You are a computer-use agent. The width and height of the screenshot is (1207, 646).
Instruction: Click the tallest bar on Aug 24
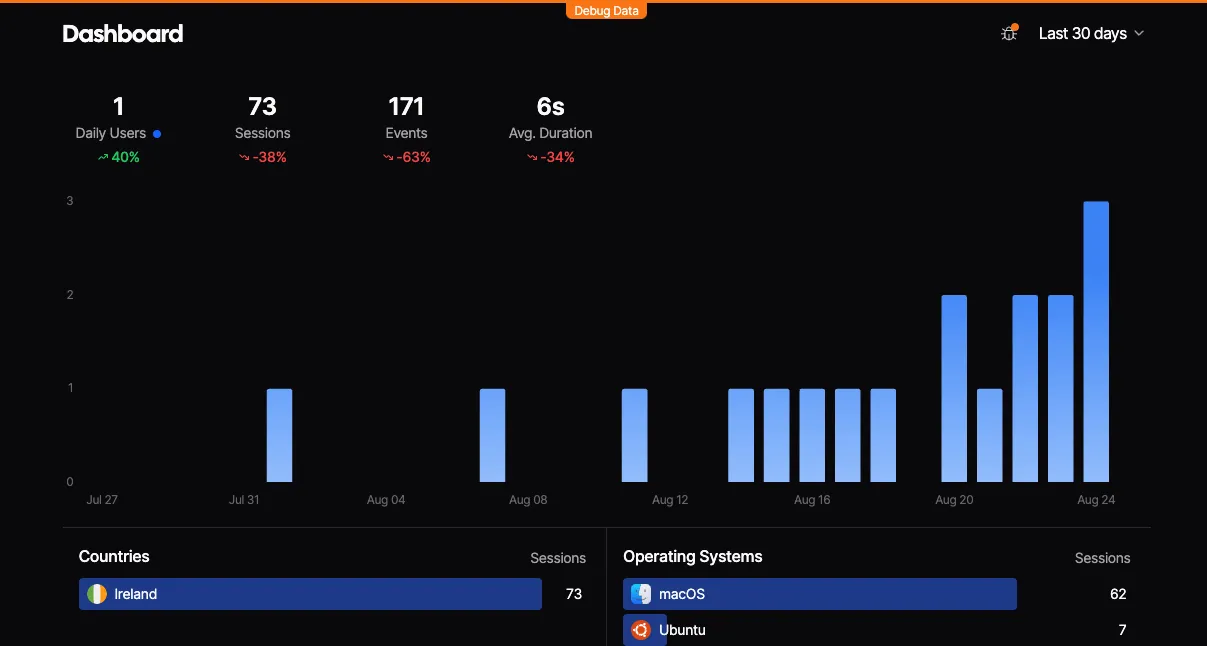coord(1096,342)
